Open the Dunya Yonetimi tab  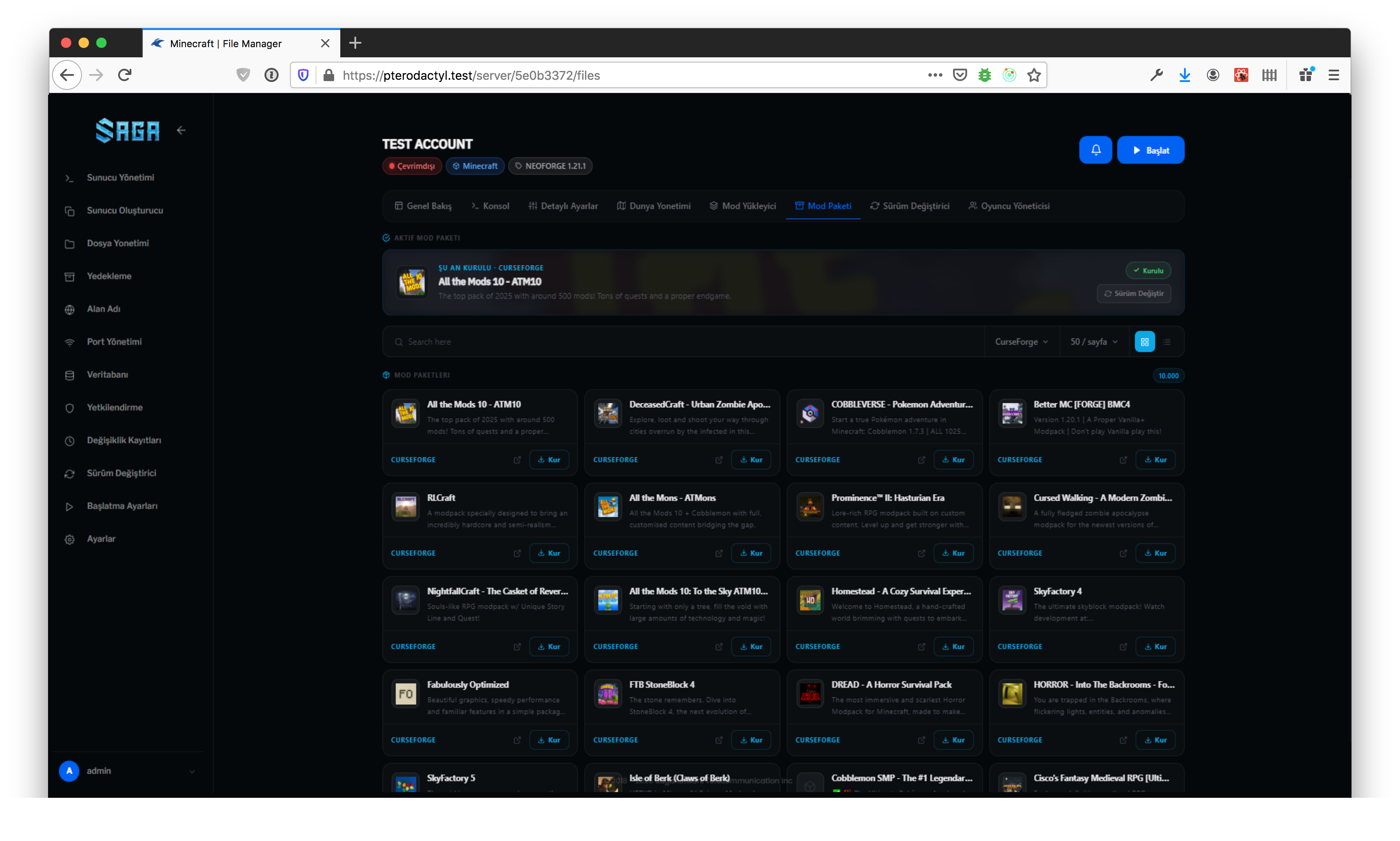point(653,206)
